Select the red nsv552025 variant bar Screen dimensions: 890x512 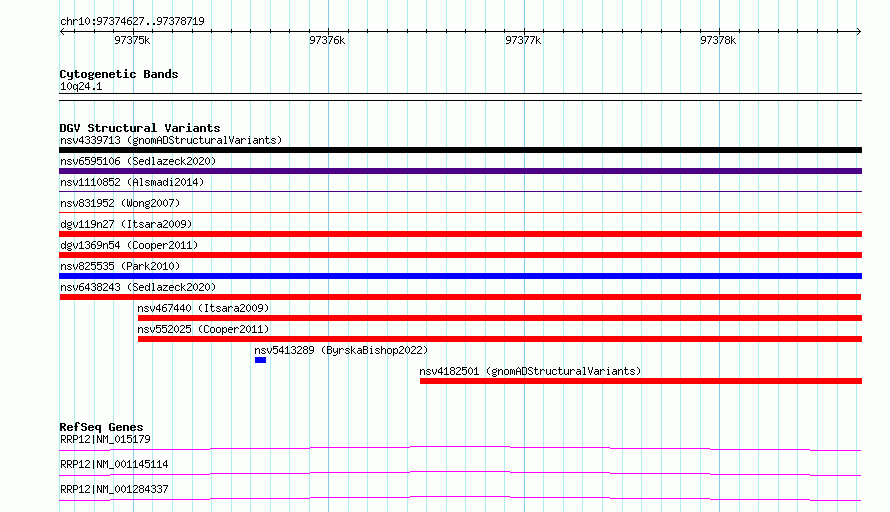pyautogui.click(x=499, y=339)
